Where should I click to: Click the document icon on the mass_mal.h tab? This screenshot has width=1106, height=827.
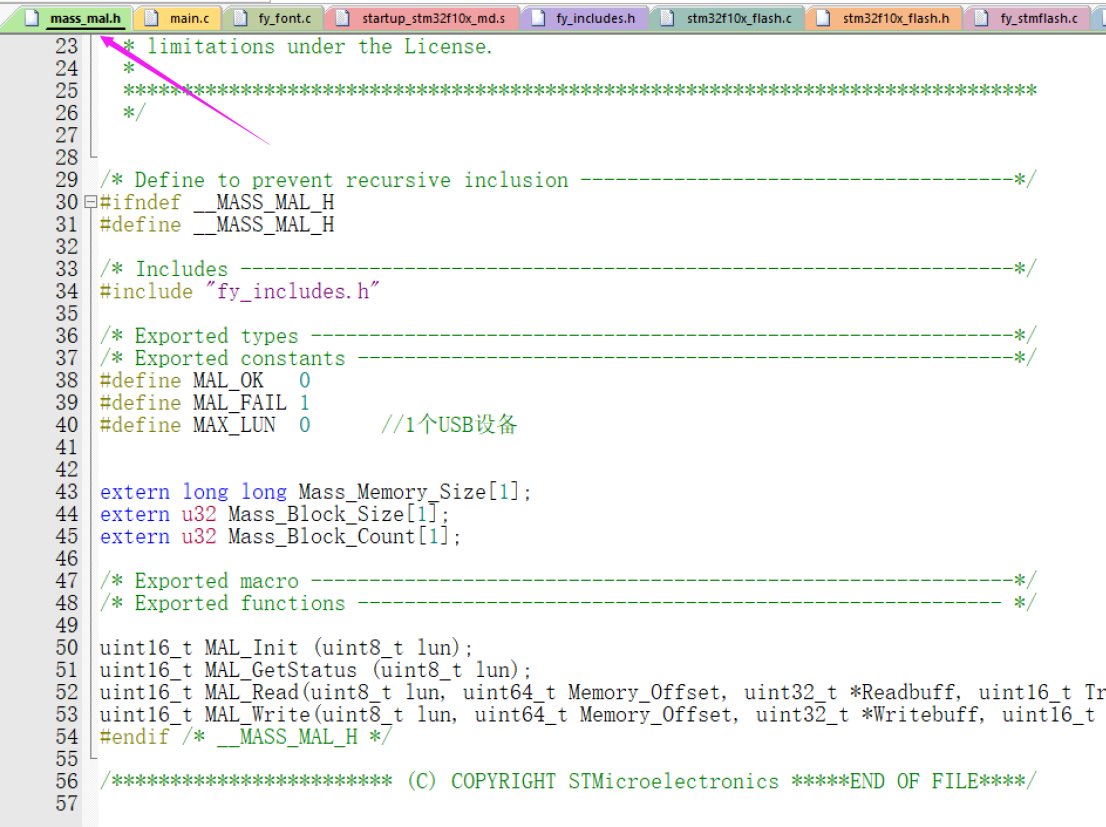pyautogui.click(x=31, y=17)
